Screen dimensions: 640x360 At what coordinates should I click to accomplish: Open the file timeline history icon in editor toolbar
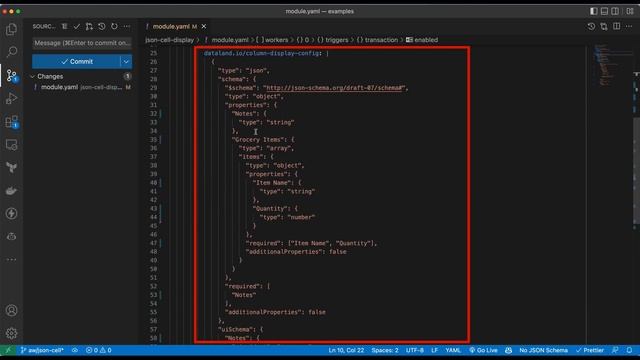coord(591,27)
